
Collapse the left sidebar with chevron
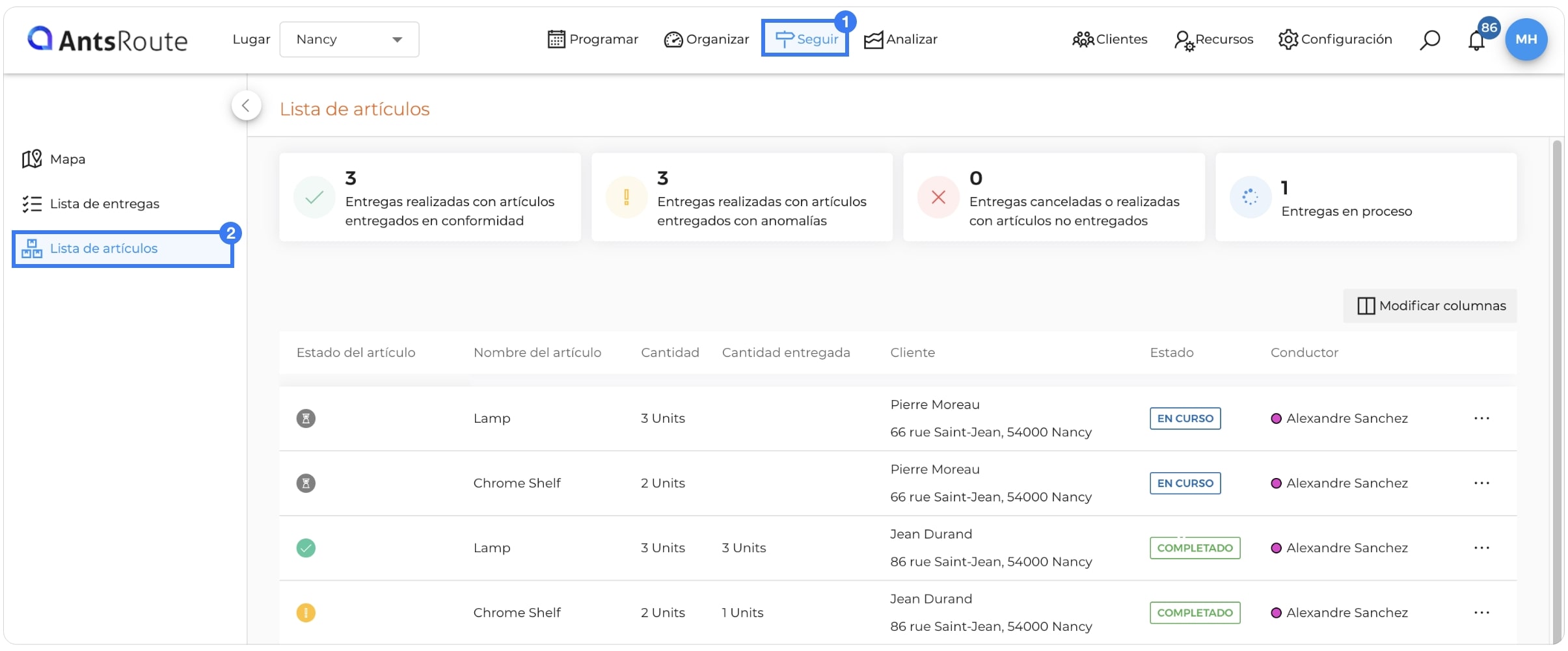[246, 105]
